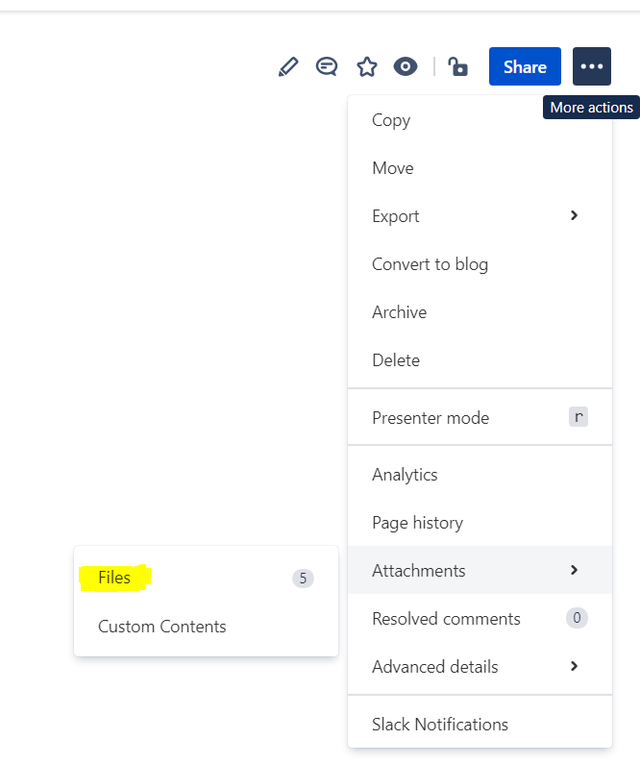Click the blue Share button

pos(524,67)
